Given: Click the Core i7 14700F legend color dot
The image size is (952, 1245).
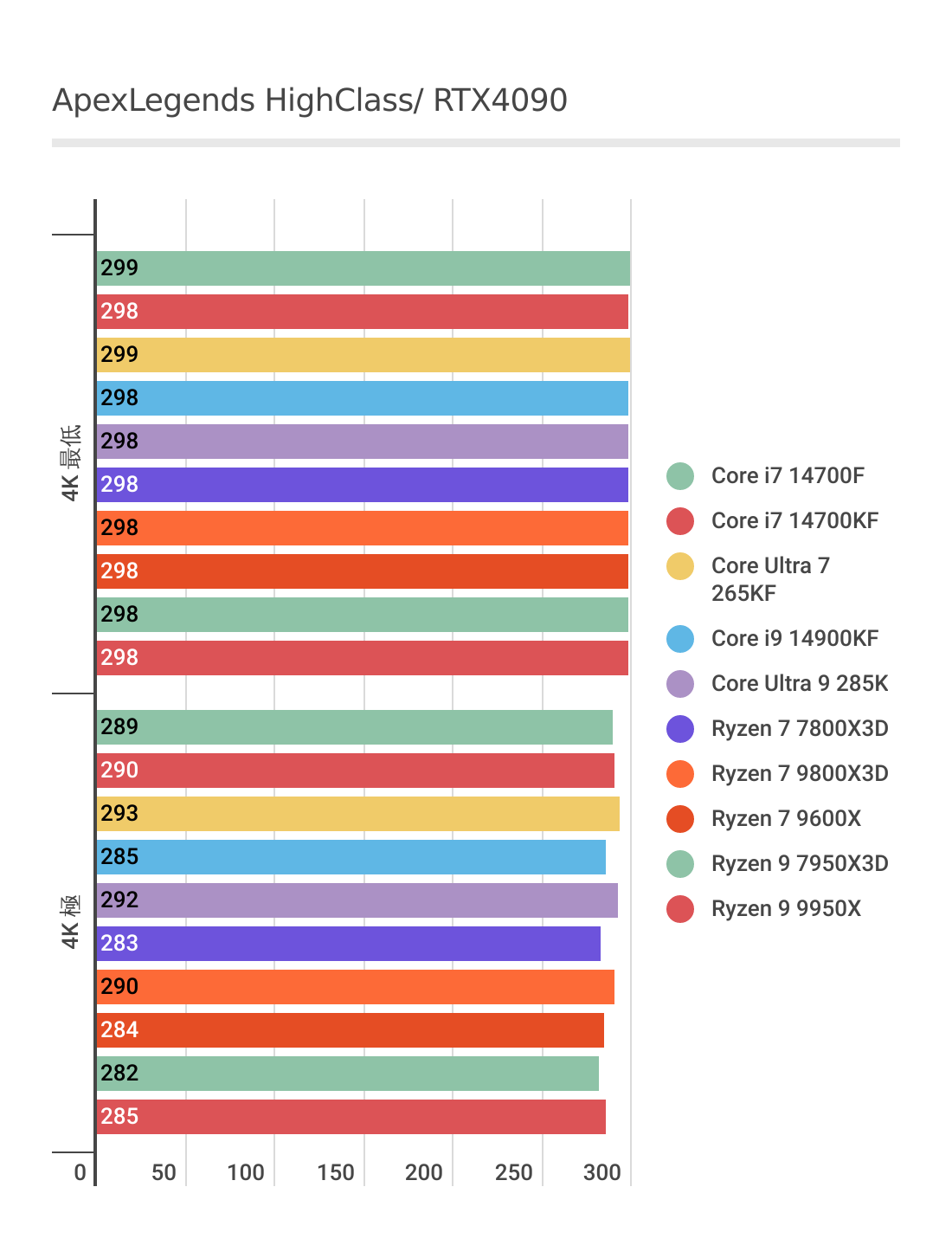Looking at the screenshot, I should (680, 476).
